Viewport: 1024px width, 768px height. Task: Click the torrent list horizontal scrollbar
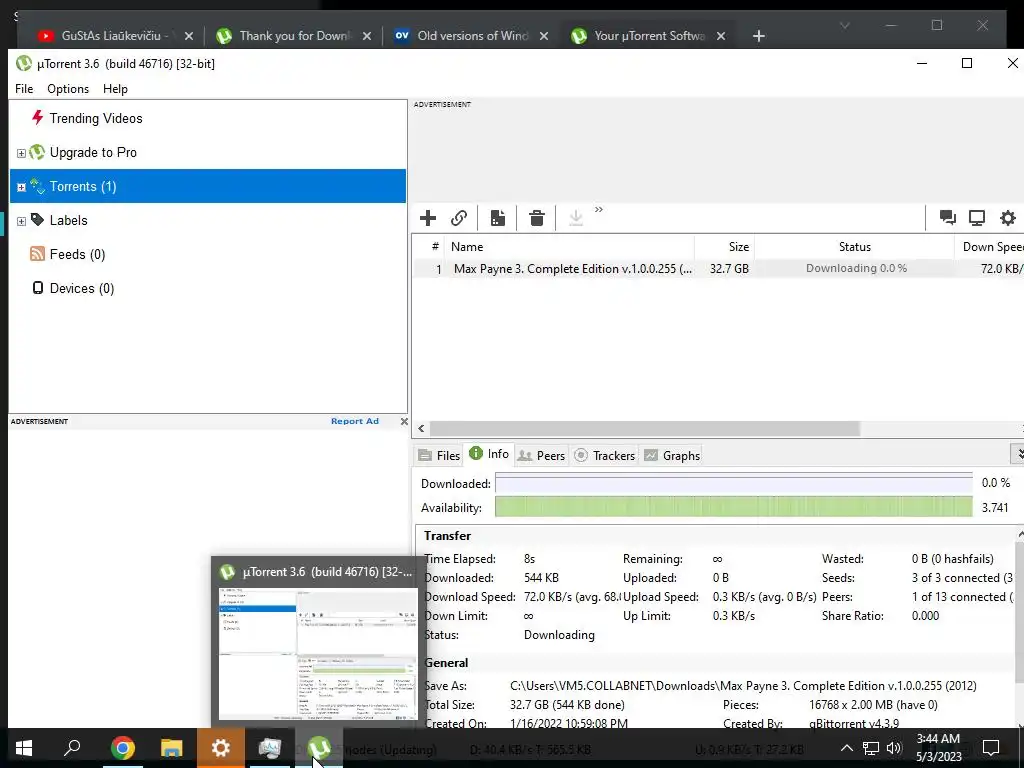[x=645, y=428]
